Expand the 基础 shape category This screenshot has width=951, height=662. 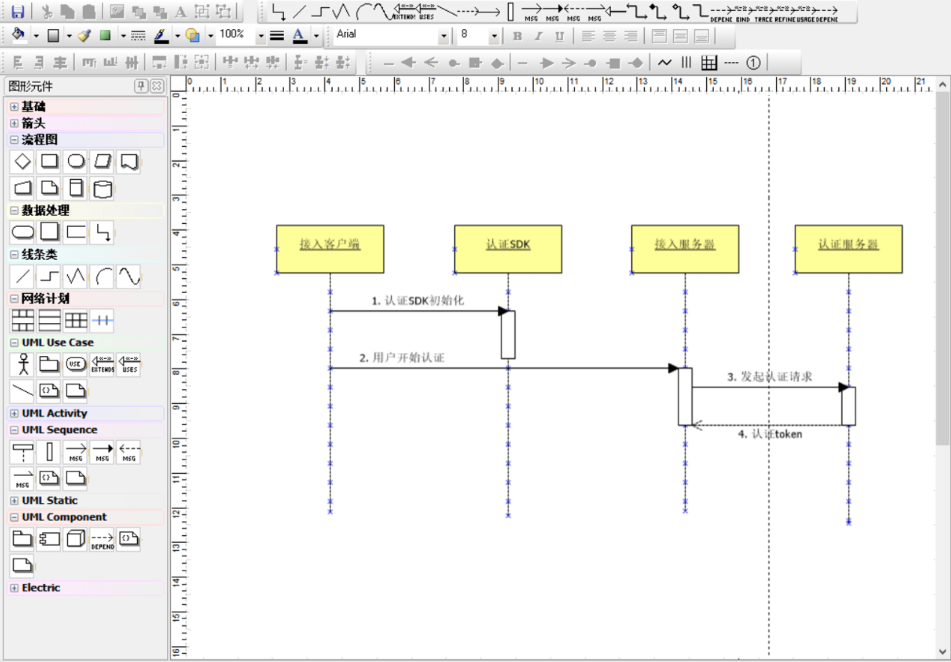pyautogui.click(x=14, y=107)
